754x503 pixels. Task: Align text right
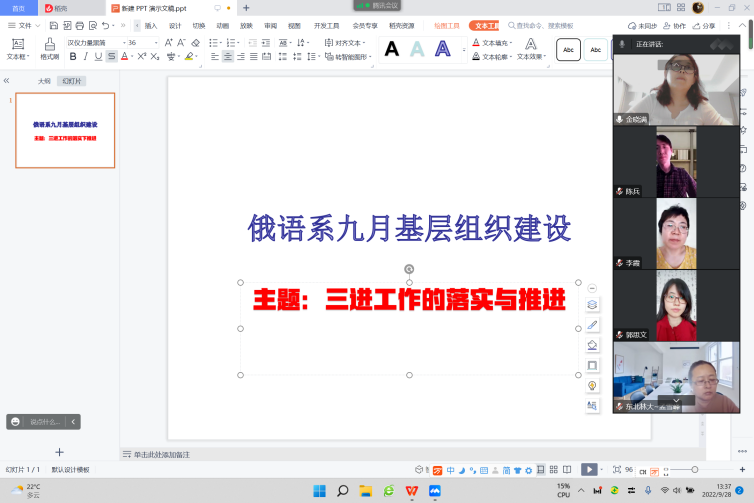point(240,57)
